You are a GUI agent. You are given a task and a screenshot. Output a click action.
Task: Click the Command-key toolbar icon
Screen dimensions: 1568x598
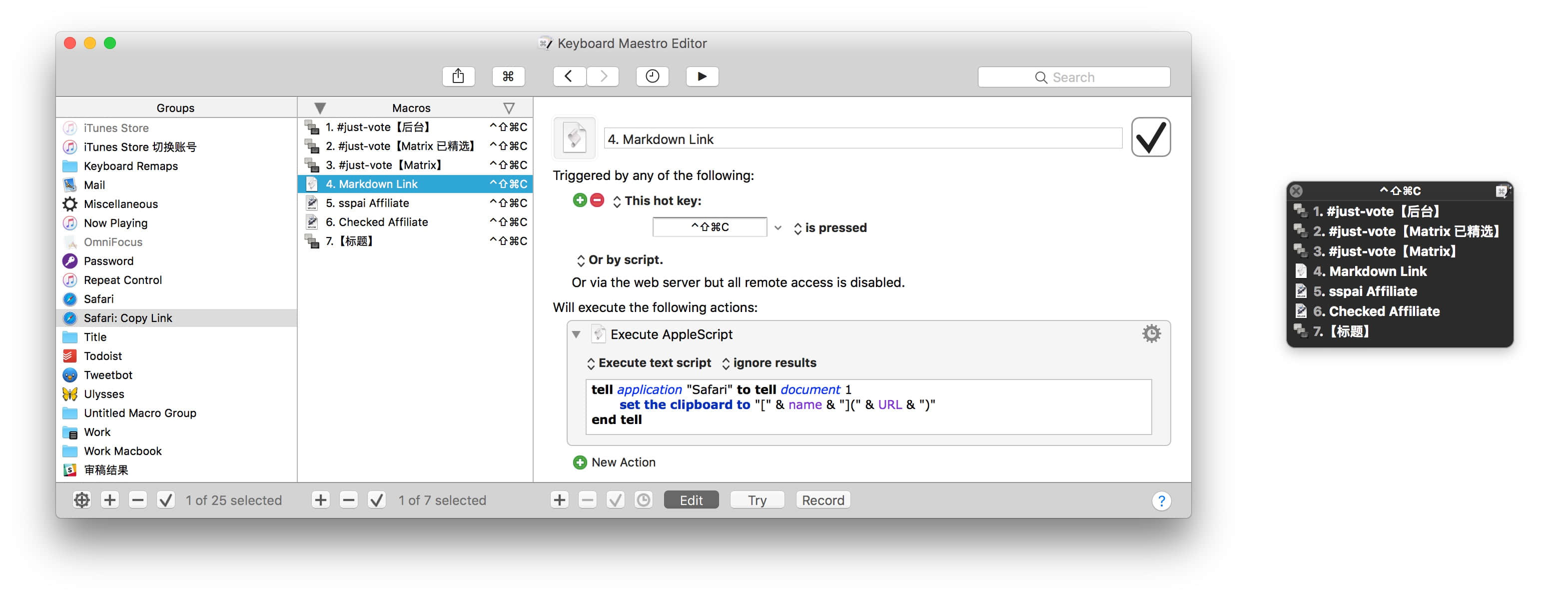tap(508, 76)
